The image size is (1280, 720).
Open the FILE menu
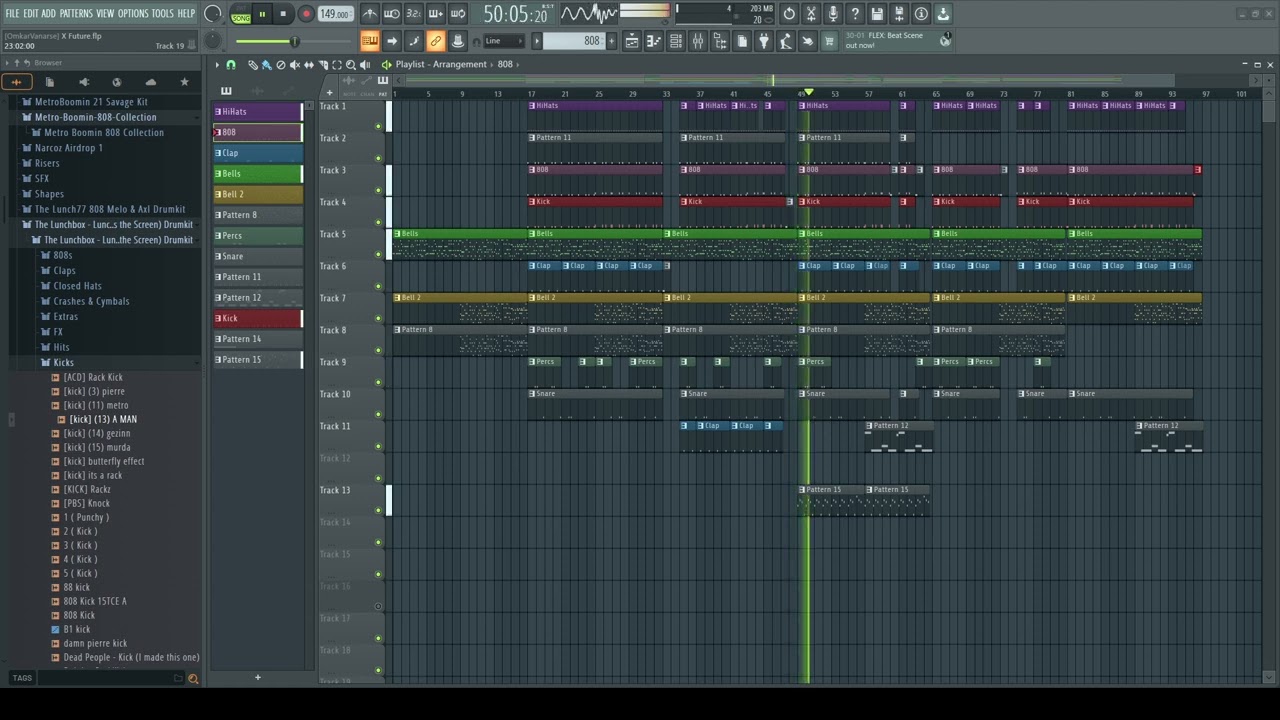click(12, 14)
